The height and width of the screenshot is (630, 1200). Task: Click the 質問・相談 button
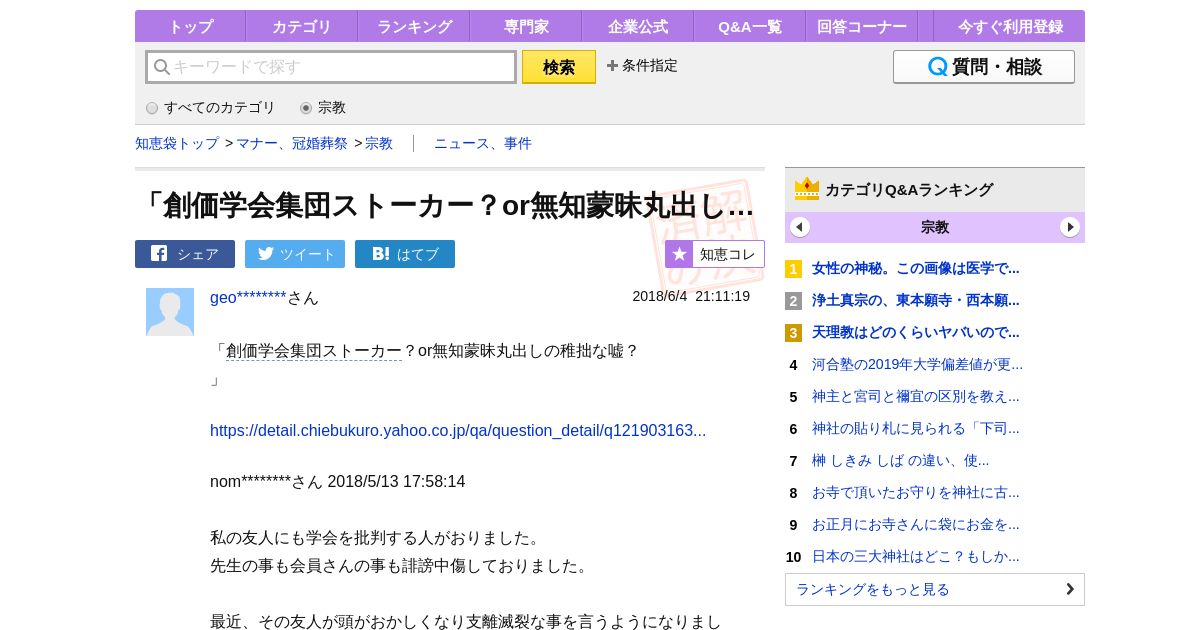[983, 67]
